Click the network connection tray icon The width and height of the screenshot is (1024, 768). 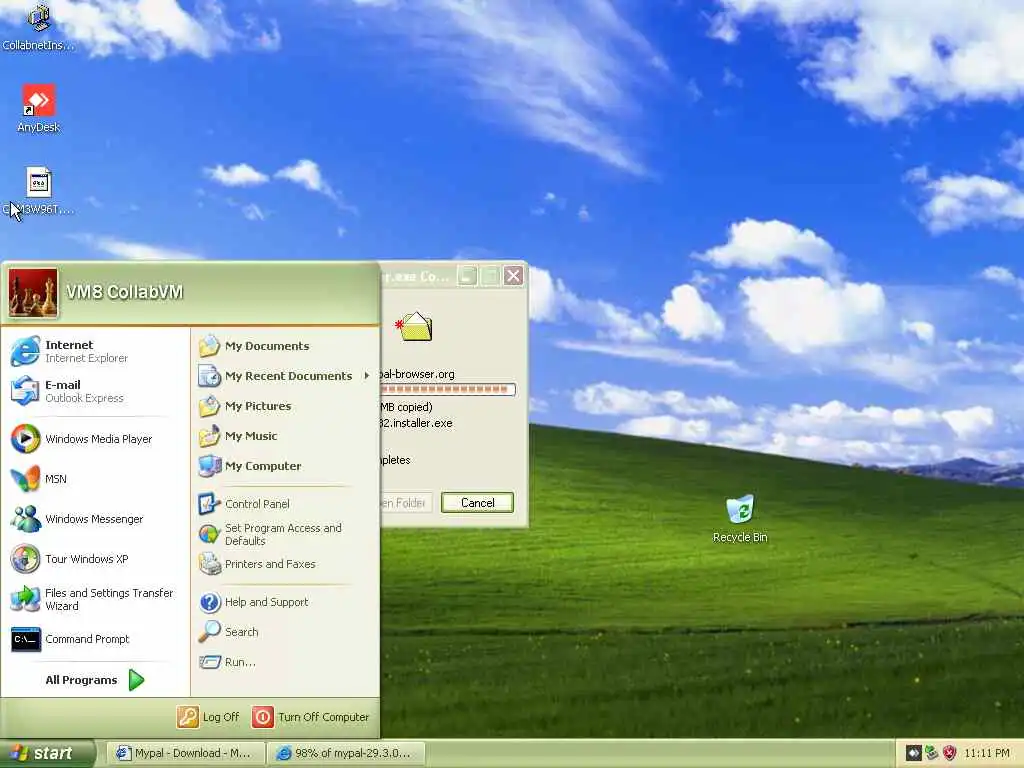[931, 754]
